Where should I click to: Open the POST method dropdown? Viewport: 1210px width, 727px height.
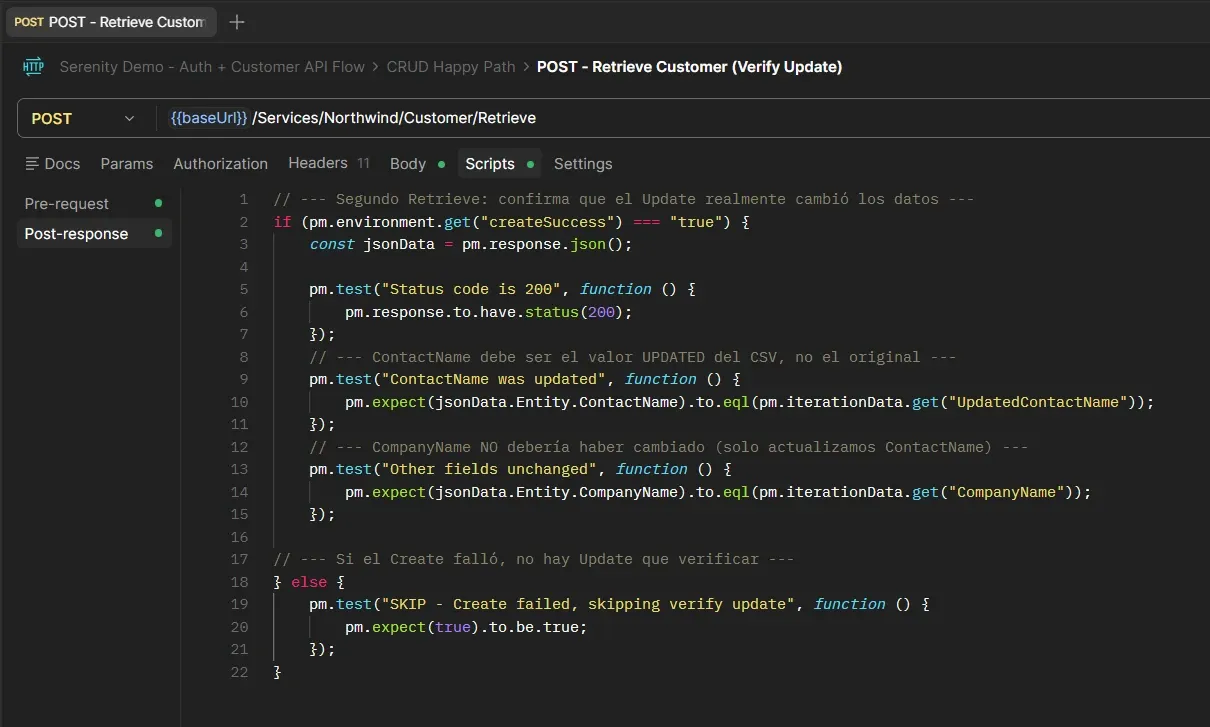point(128,117)
